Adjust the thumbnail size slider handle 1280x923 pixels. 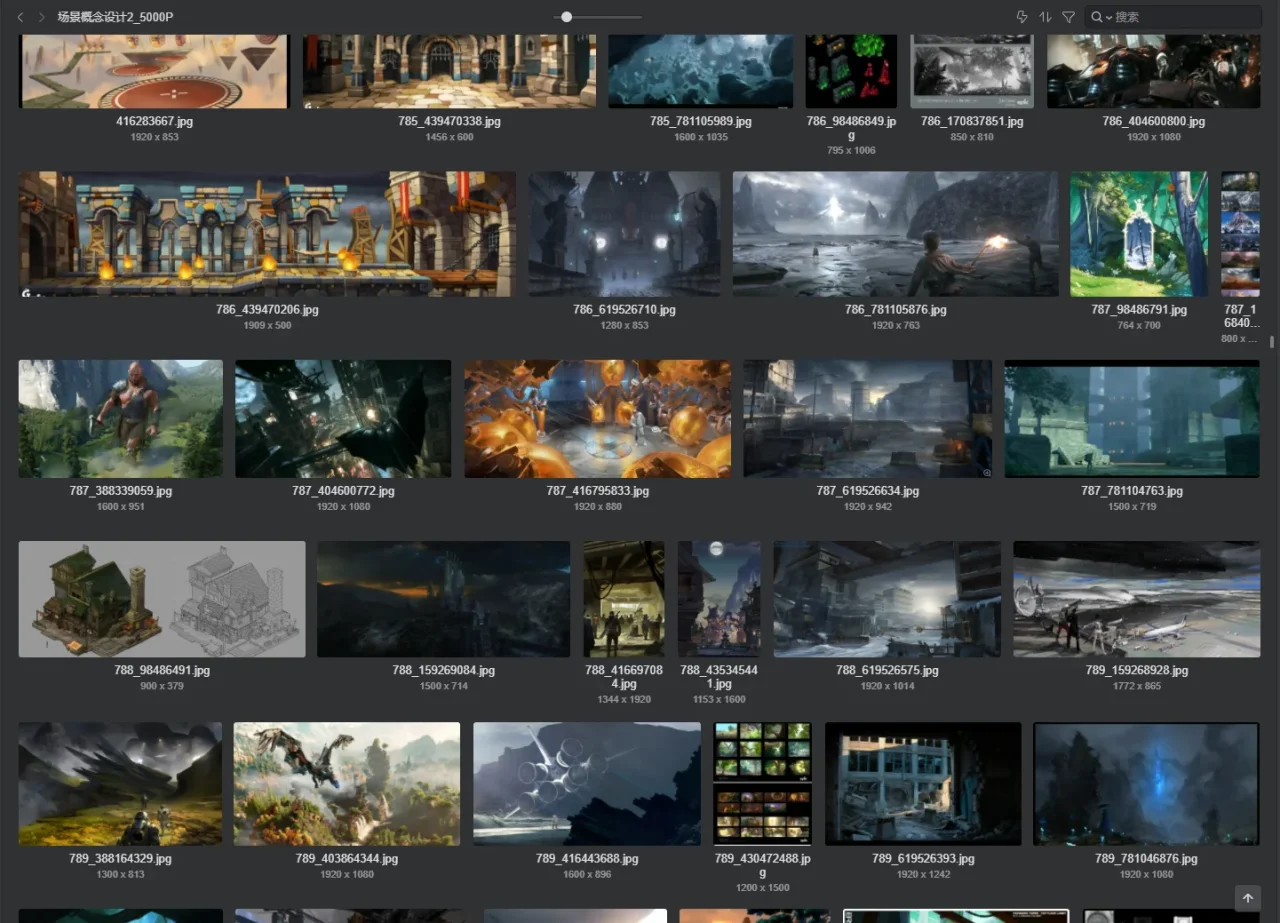click(x=567, y=17)
